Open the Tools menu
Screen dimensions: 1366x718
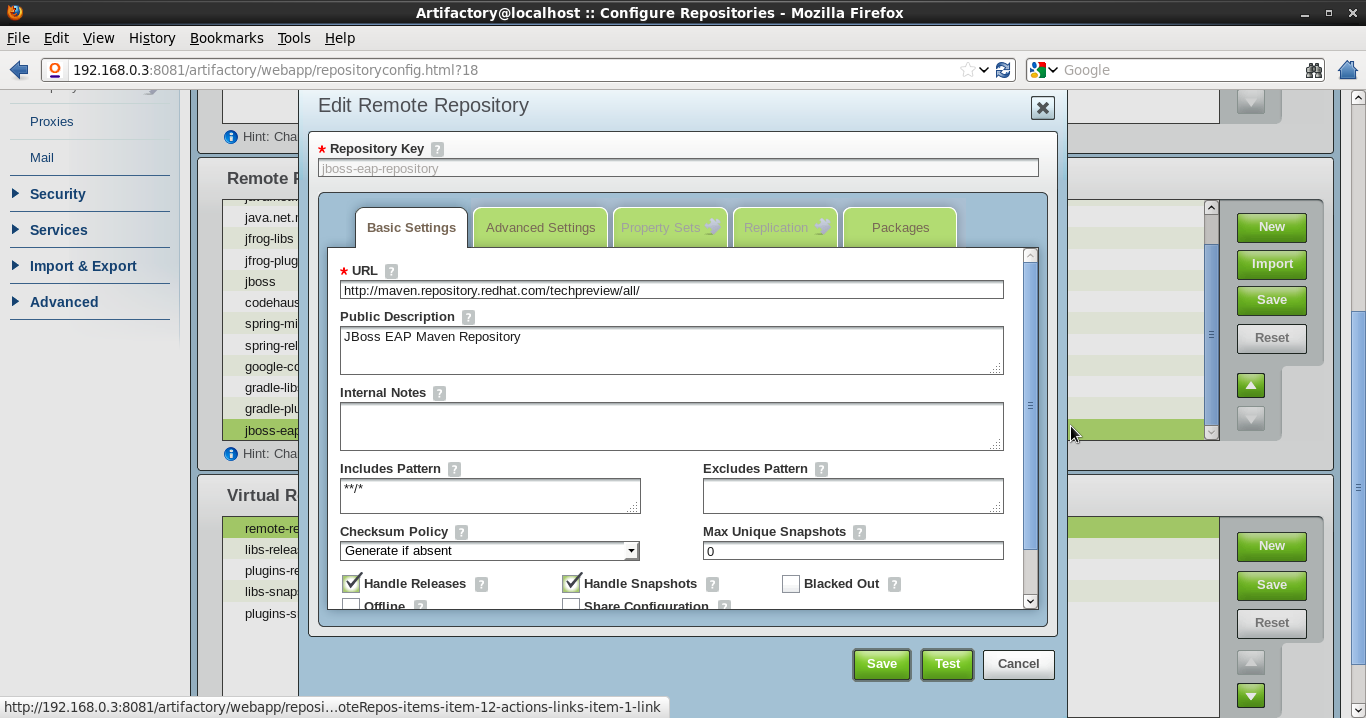(x=294, y=38)
